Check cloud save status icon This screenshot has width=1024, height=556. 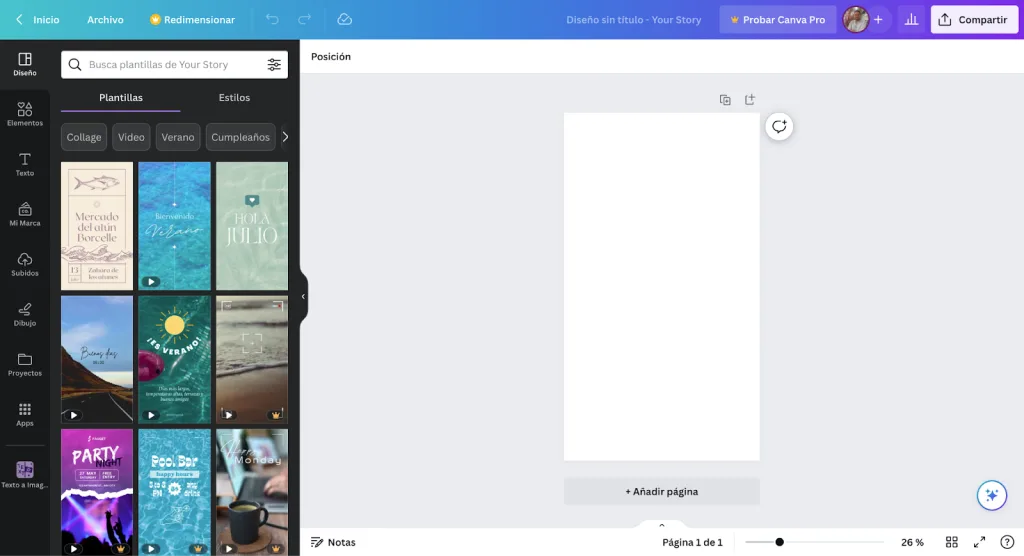pyautogui.click(x=344, y=20)
